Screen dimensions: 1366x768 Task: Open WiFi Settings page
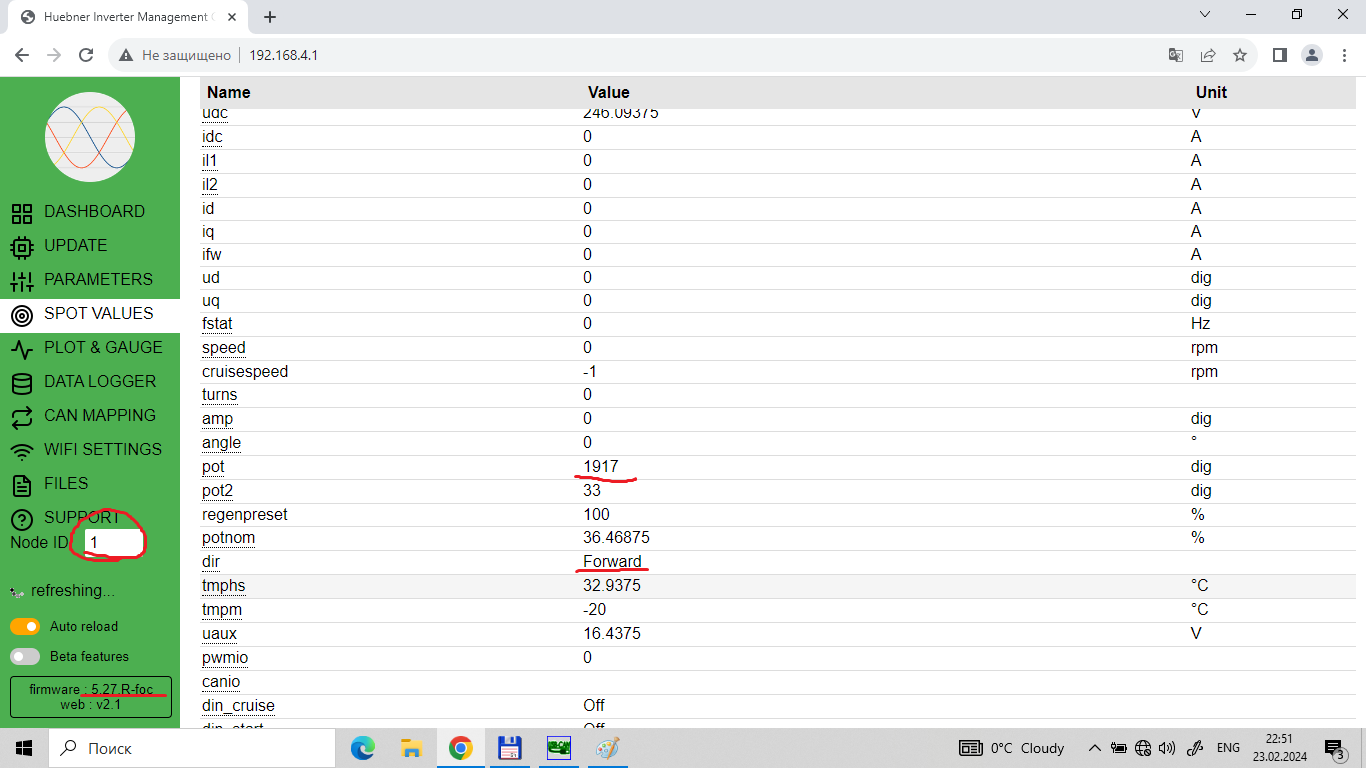[102, 450]
